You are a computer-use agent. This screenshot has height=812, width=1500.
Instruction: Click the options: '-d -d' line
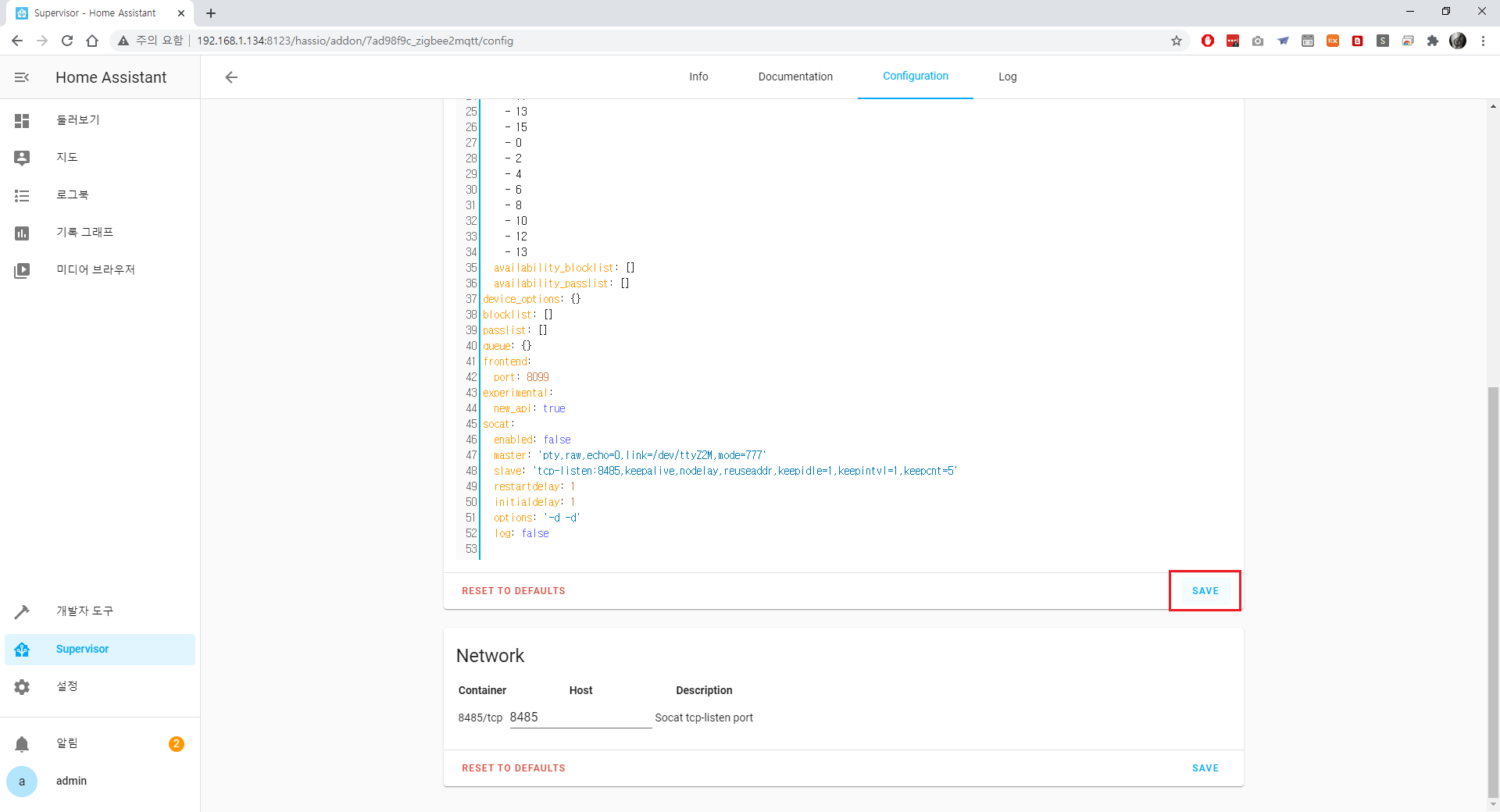(x=537, y=518)
